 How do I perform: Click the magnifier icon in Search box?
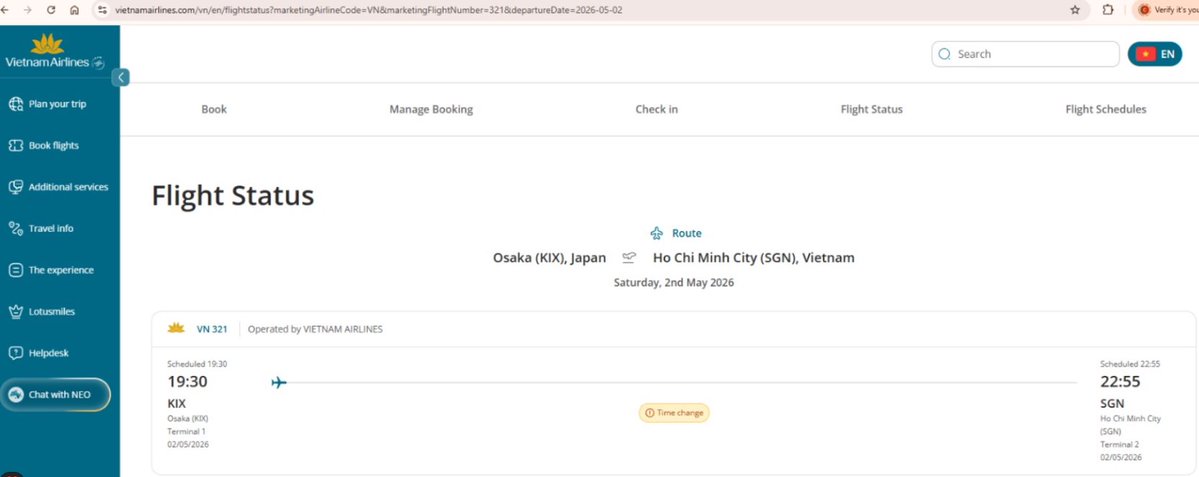tap(944, 54)
